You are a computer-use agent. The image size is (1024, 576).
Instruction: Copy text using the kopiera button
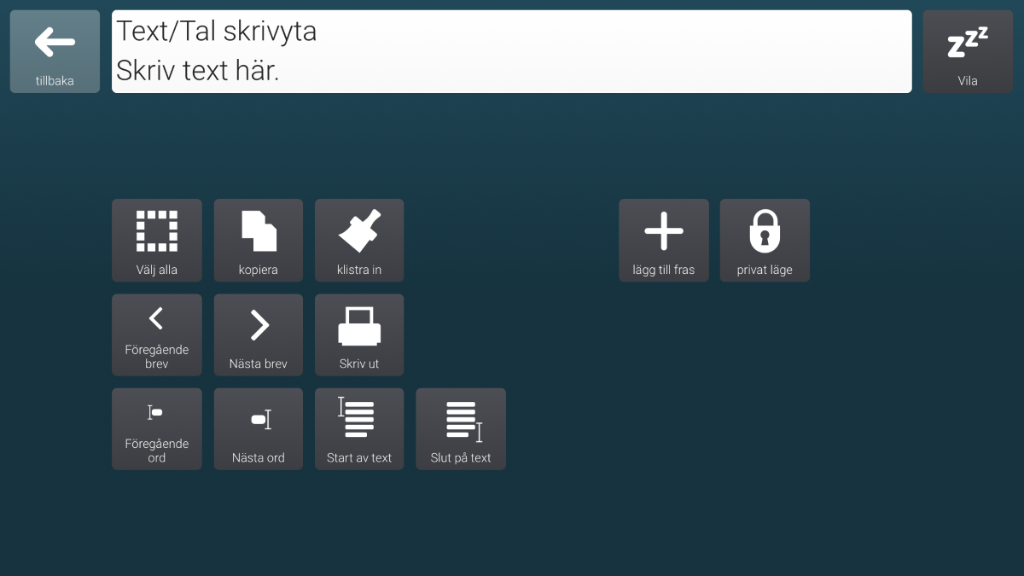click(x=258, y=240)
